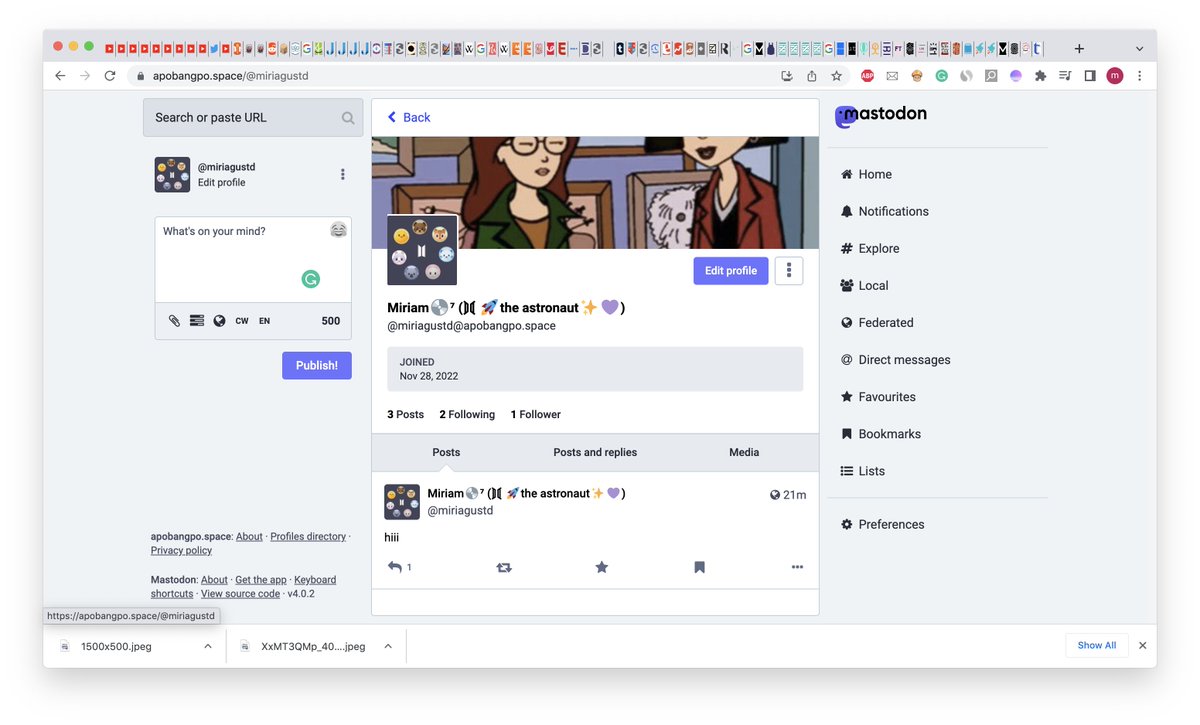This screenshot has height=725, width=1200.
Task: Open Bookmarks icon in sidebar
Action: (847, 433)
